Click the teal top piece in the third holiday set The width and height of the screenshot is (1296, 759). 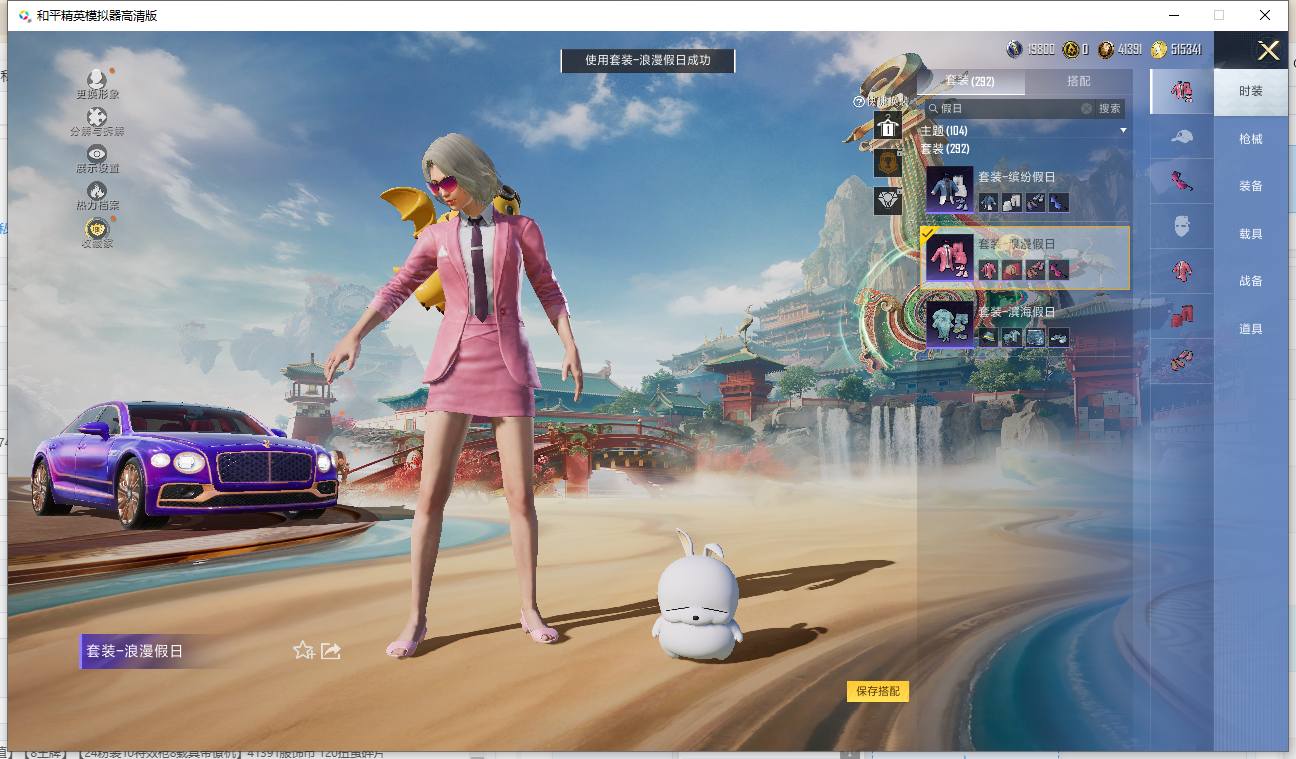1011,337
